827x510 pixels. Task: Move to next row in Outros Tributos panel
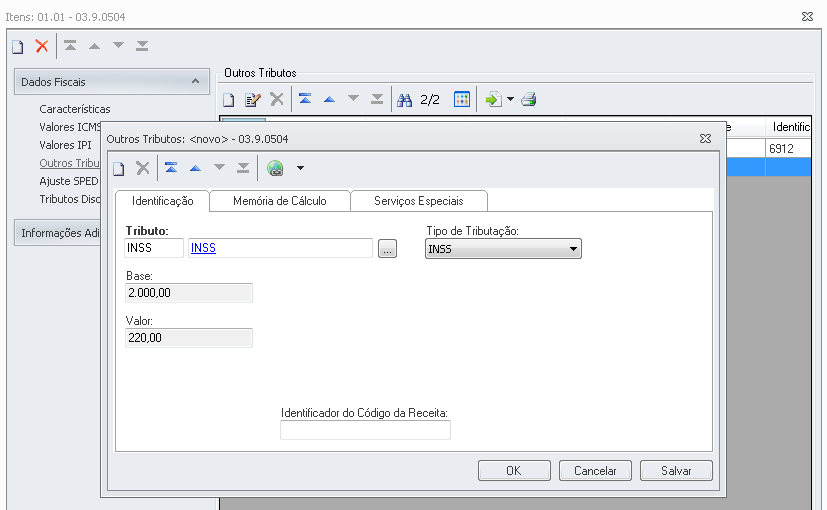click(353, 99)
